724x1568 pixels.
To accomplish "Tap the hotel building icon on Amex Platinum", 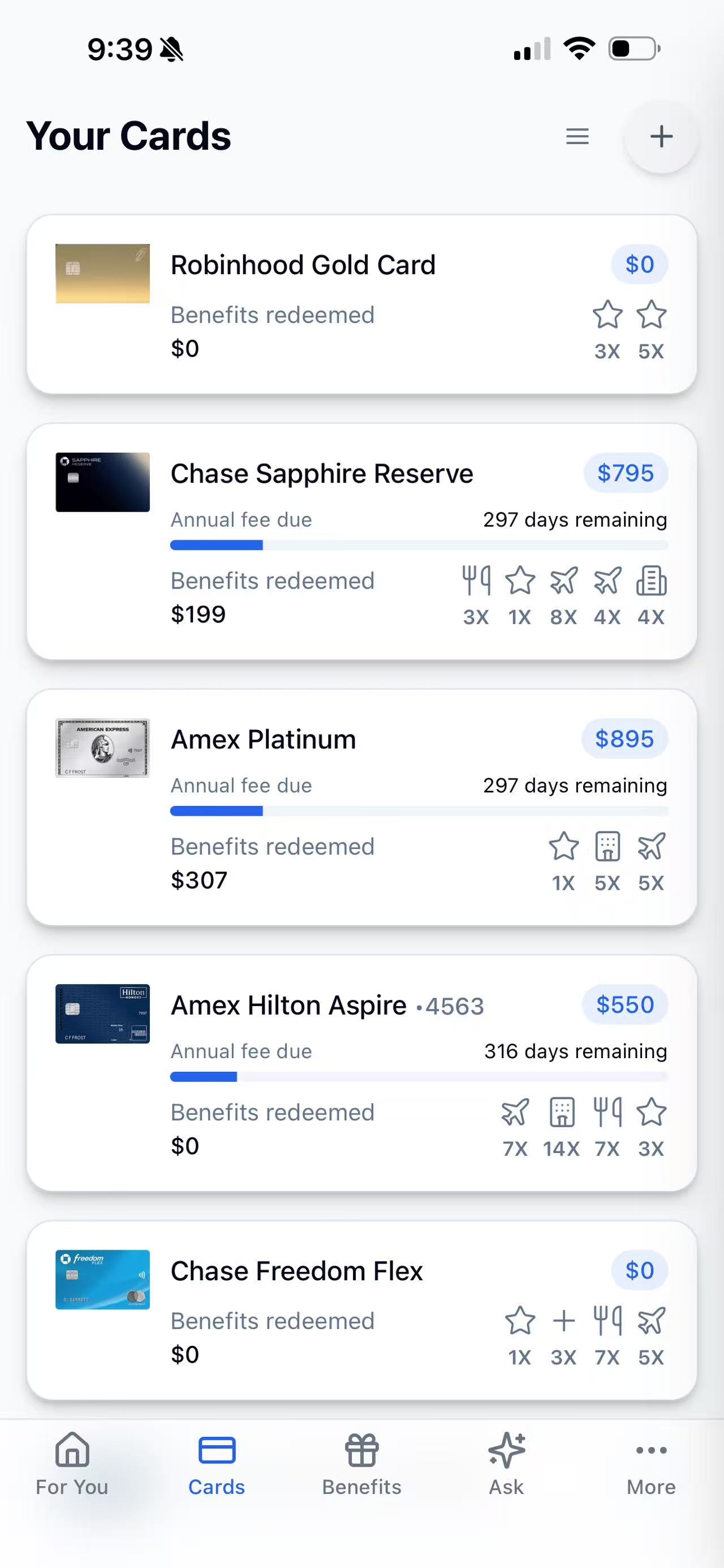I will pyautogui.click(x=607, y=846).
